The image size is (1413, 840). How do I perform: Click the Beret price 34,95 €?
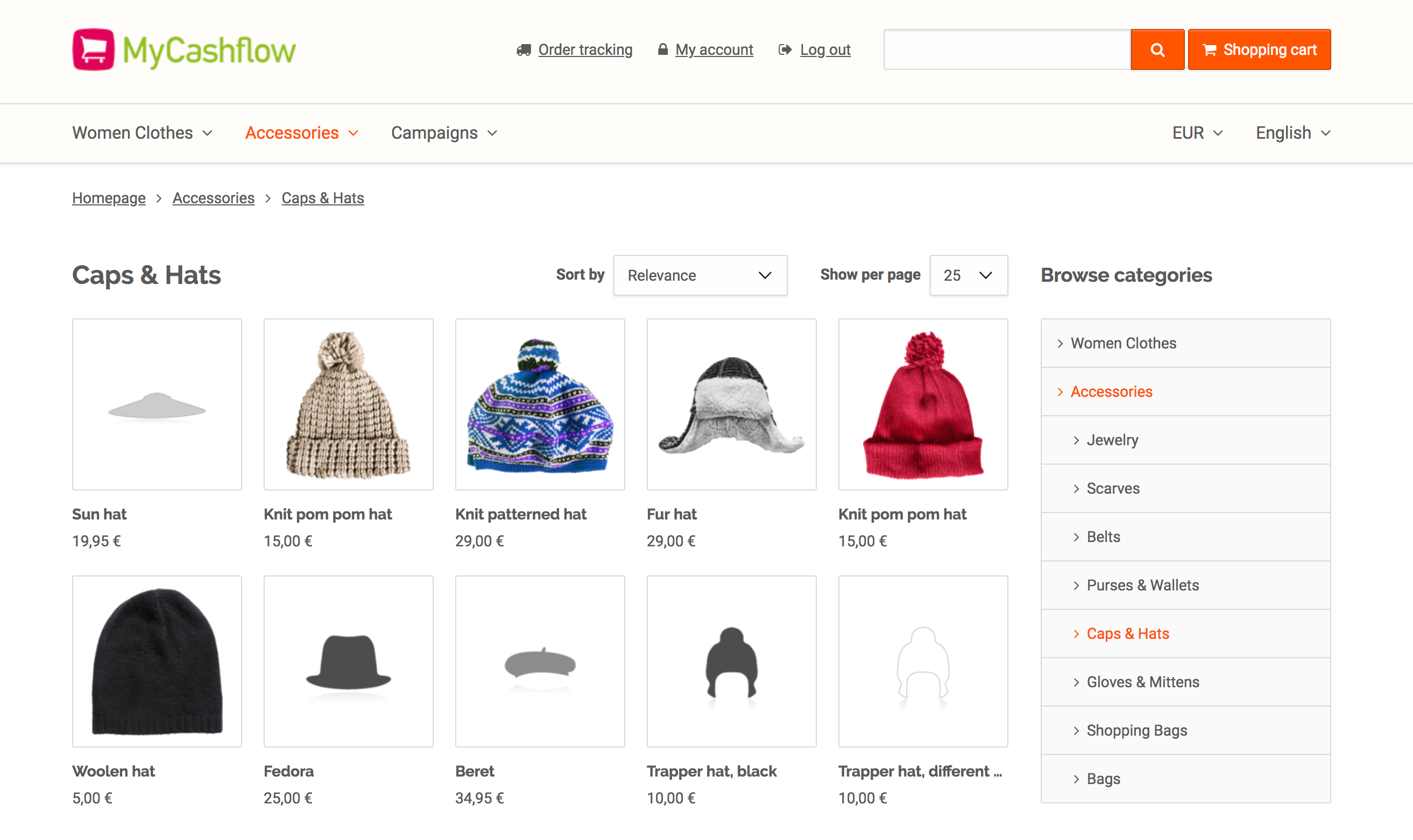(x=479, y=798)
